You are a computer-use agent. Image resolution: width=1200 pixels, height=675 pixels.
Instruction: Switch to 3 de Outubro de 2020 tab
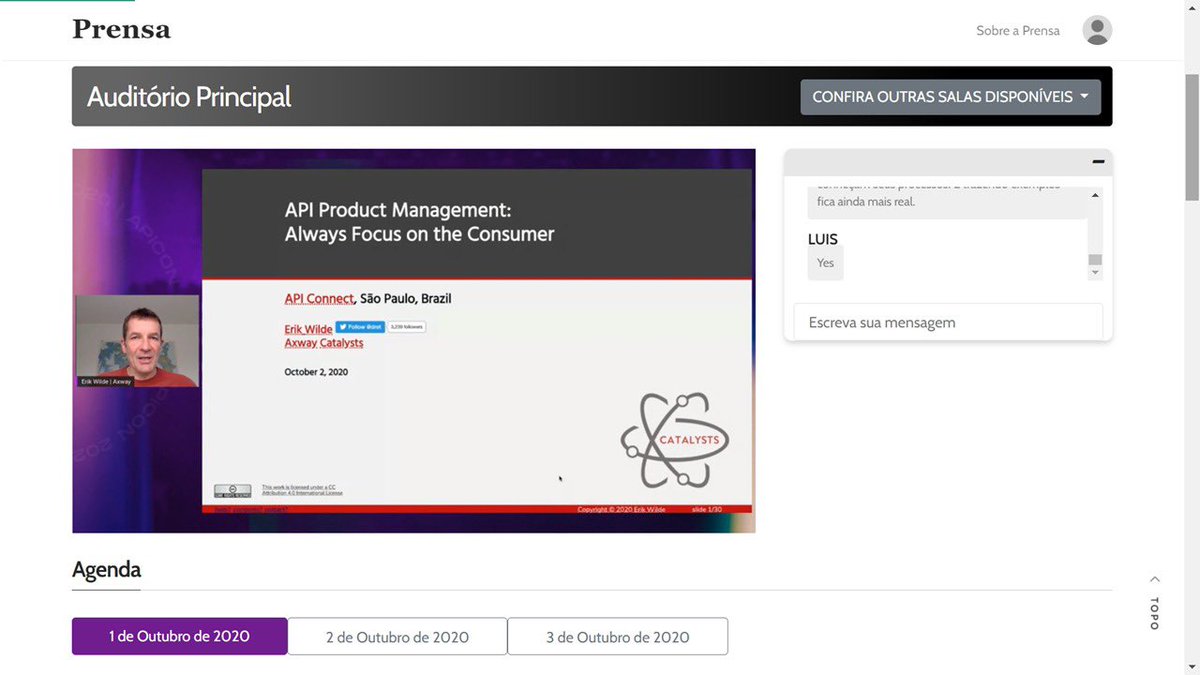point(617,636)
